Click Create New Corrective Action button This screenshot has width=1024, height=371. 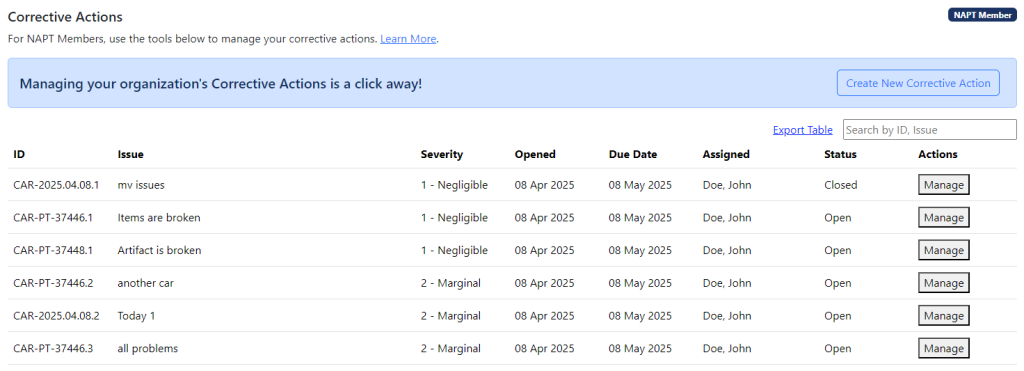(918, 83)
